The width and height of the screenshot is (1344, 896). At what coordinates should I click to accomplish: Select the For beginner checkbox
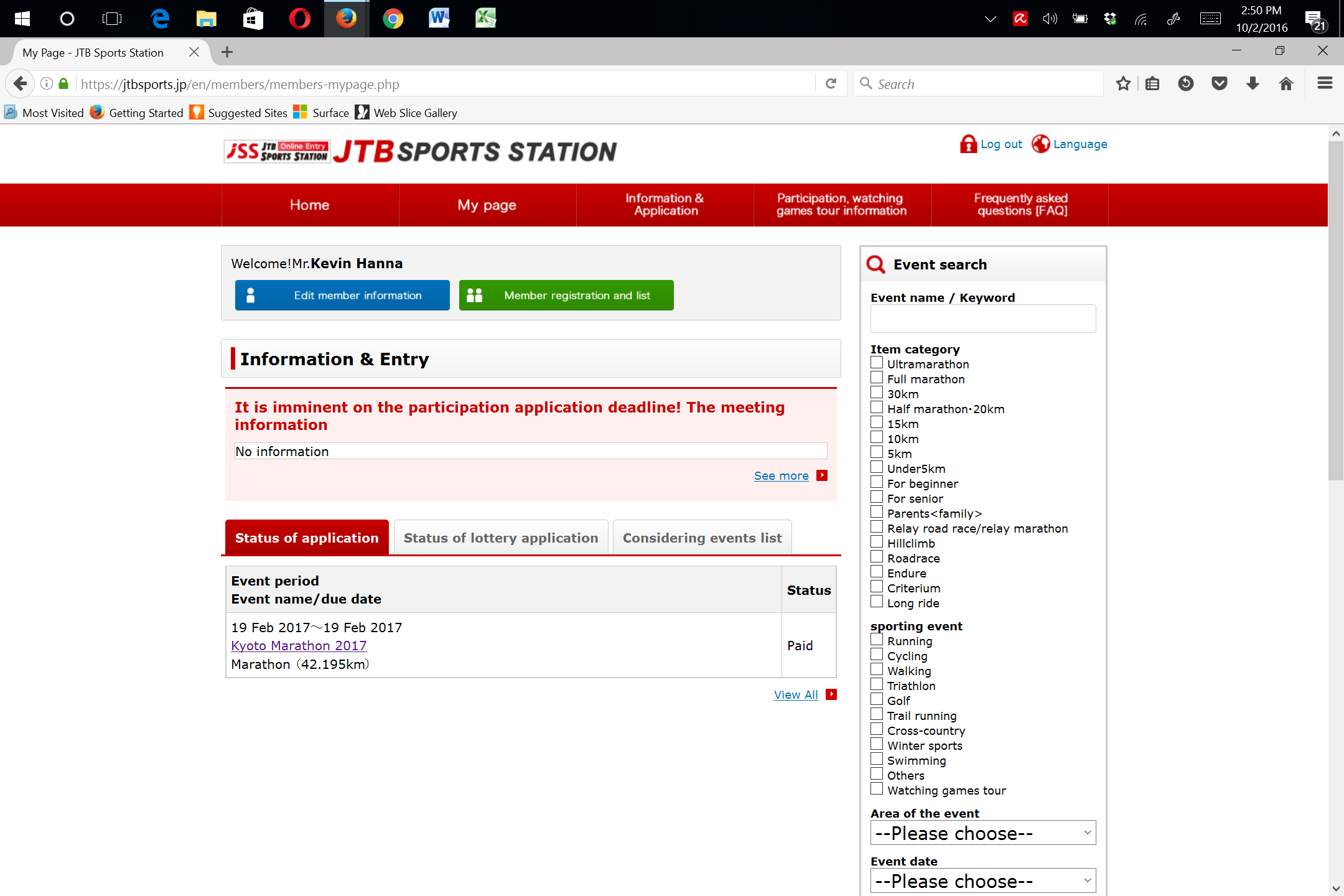click(877, 482)
